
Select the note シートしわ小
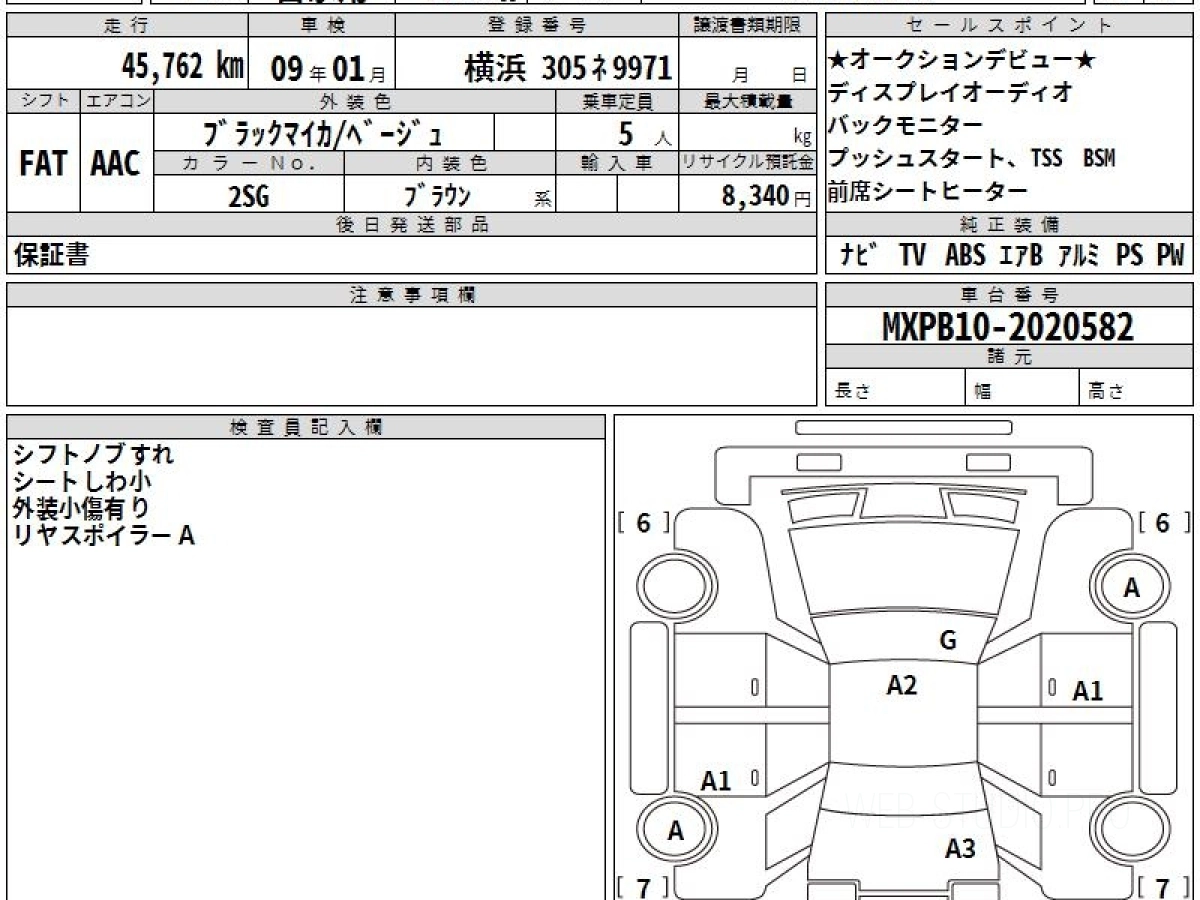83,481
